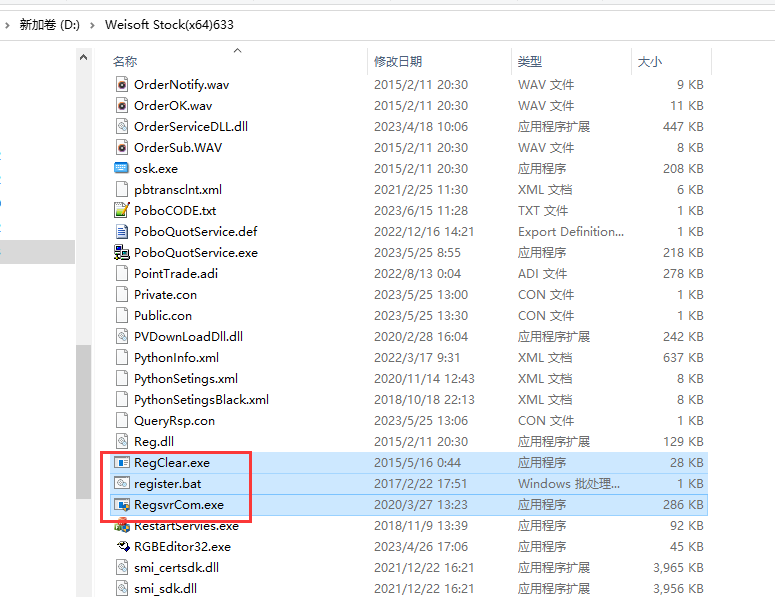The height and width of the screenshot is (597, 775).
Task: Click the PoboQuotService.def file icon
Action: (x=122, y=232)
